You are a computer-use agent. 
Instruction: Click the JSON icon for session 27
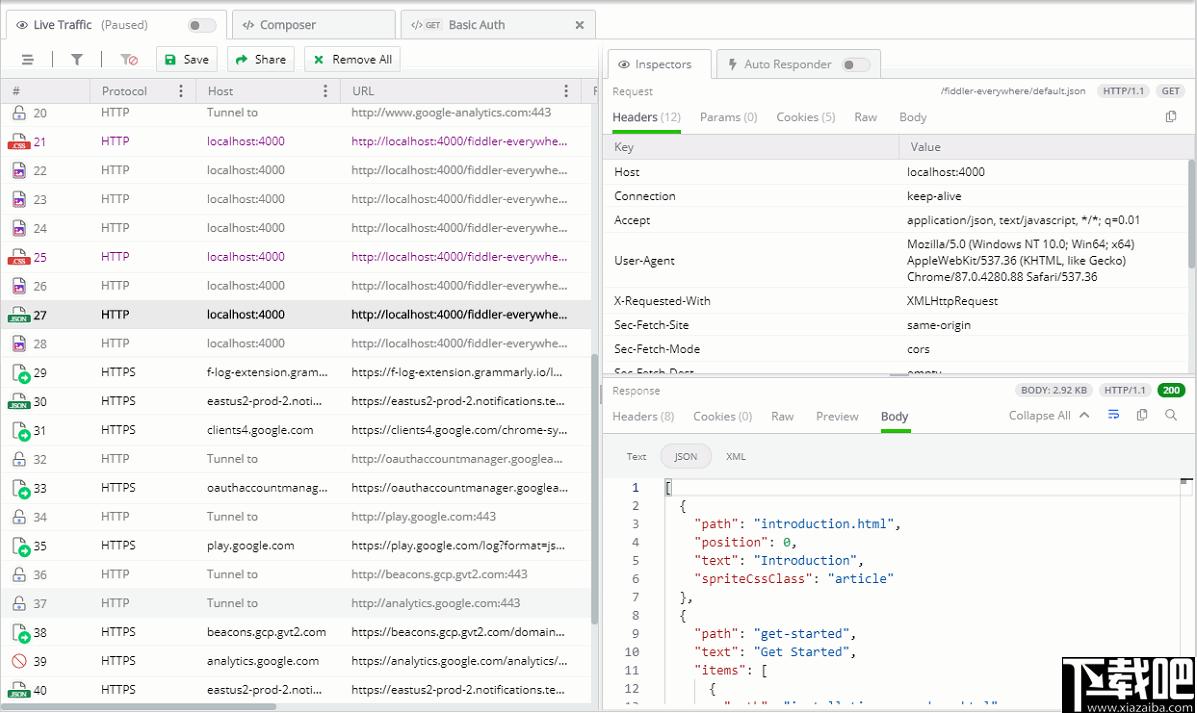18,315
